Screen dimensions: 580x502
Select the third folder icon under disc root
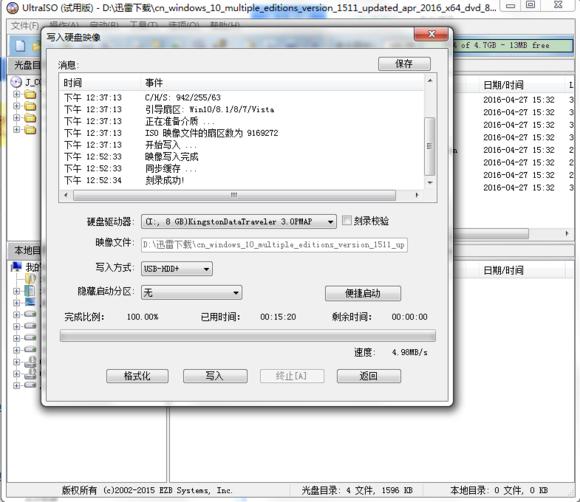coord(30,118)
